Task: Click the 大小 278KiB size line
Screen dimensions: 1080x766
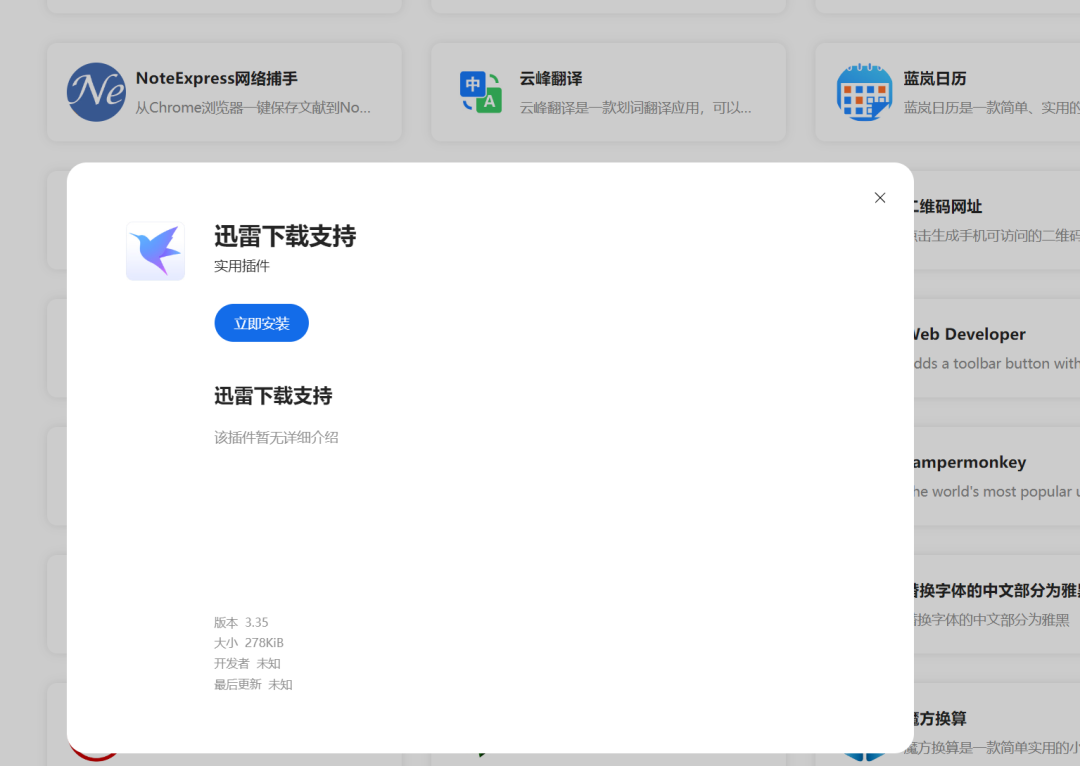Action: click(249, 643)
